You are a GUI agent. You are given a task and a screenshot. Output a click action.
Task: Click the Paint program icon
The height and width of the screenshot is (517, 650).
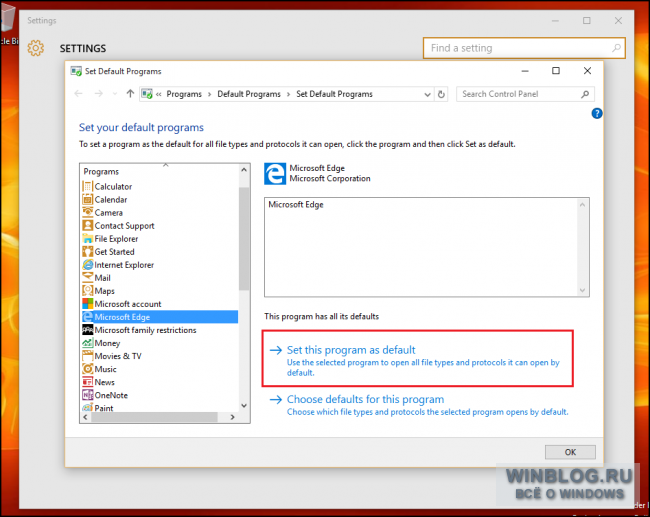(x=87, y=408)
